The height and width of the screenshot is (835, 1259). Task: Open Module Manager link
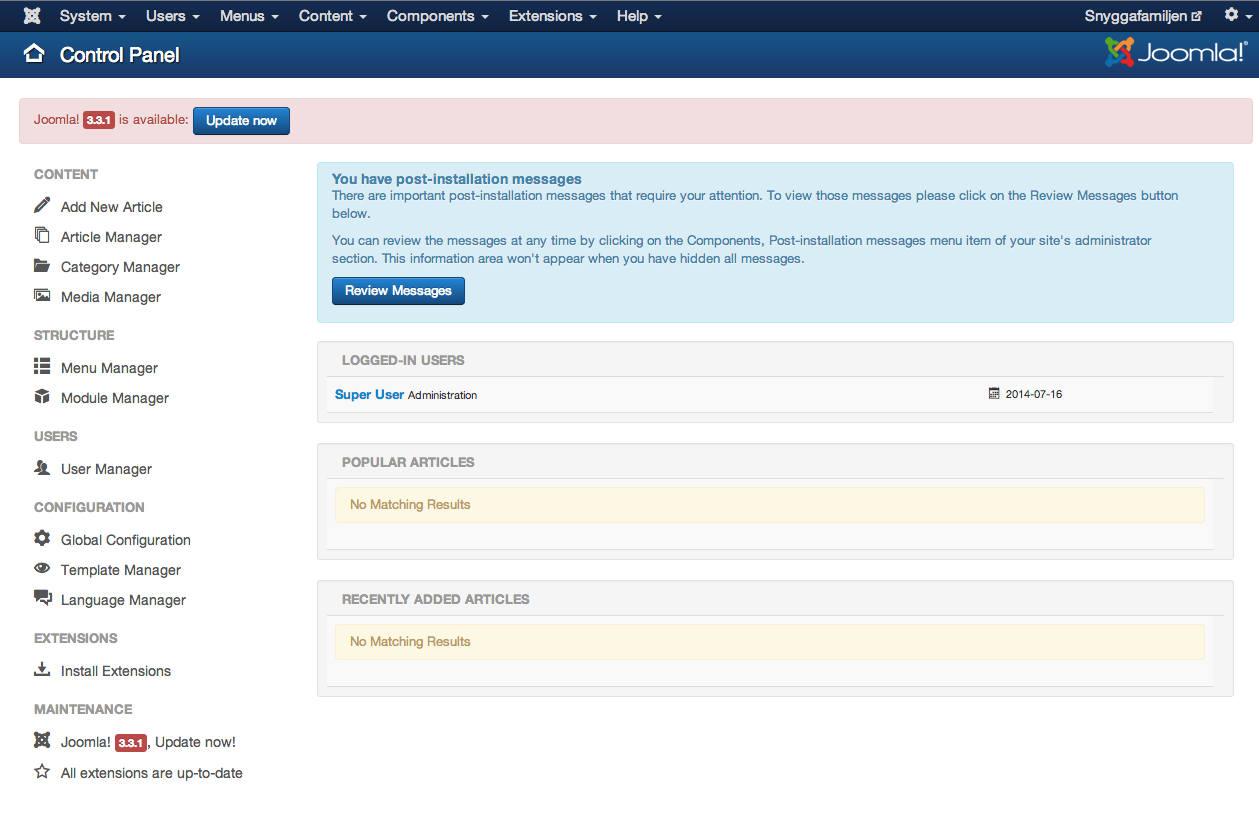(x=115, y=398)
